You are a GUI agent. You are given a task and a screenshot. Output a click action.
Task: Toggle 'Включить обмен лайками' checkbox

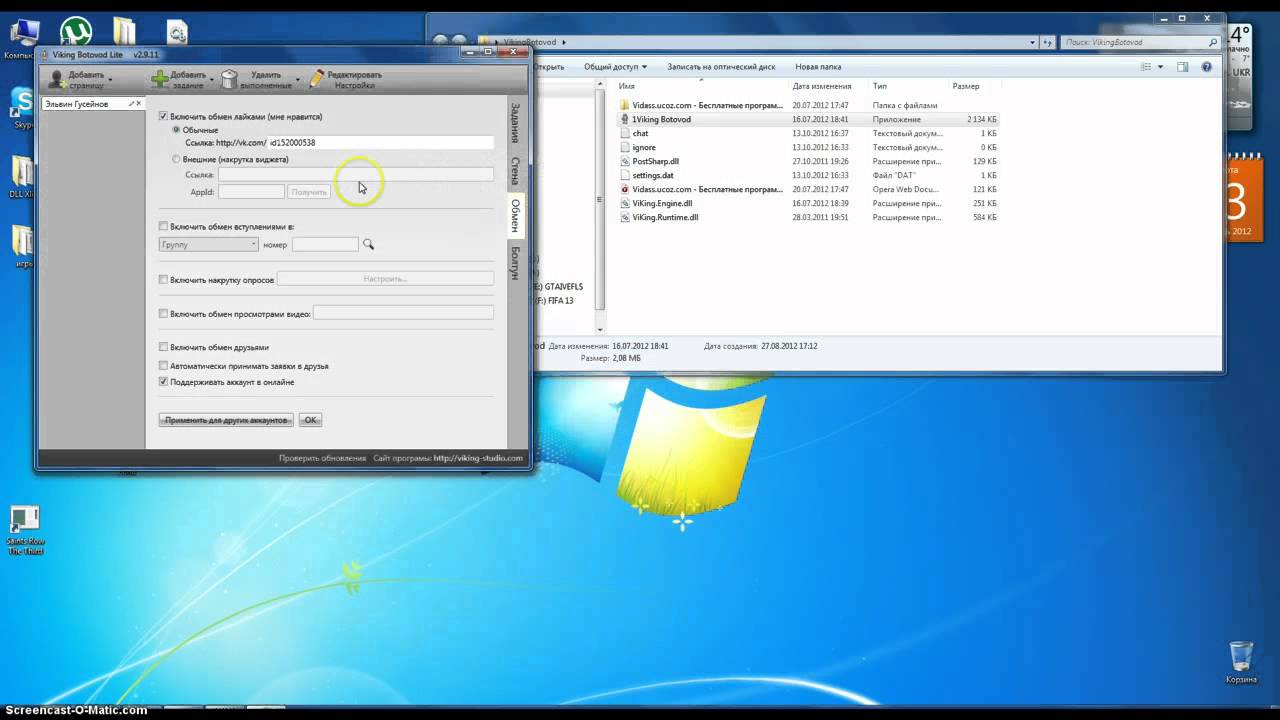pos(164,117)
